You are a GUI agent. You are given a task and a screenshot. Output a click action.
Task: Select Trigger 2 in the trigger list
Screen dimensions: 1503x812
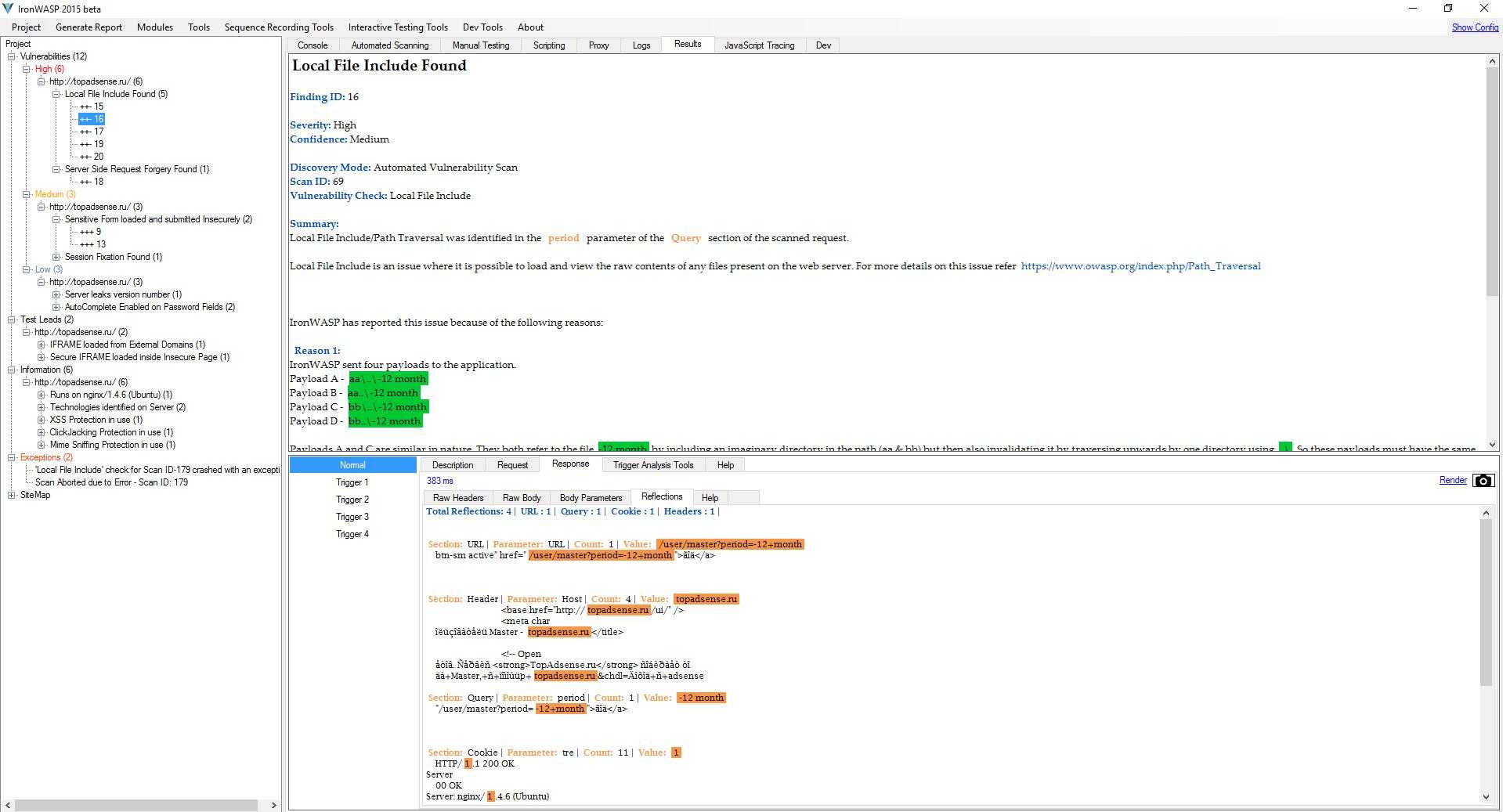coord(352,500)
